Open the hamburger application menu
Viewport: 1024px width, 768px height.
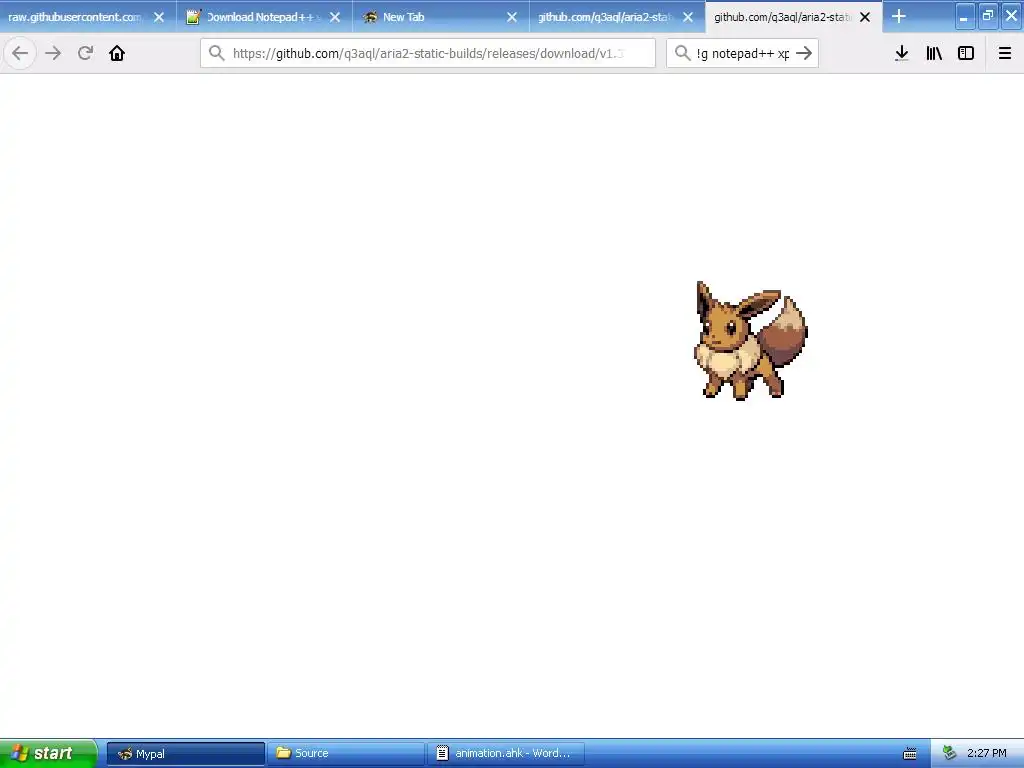tap(1004, 53)
